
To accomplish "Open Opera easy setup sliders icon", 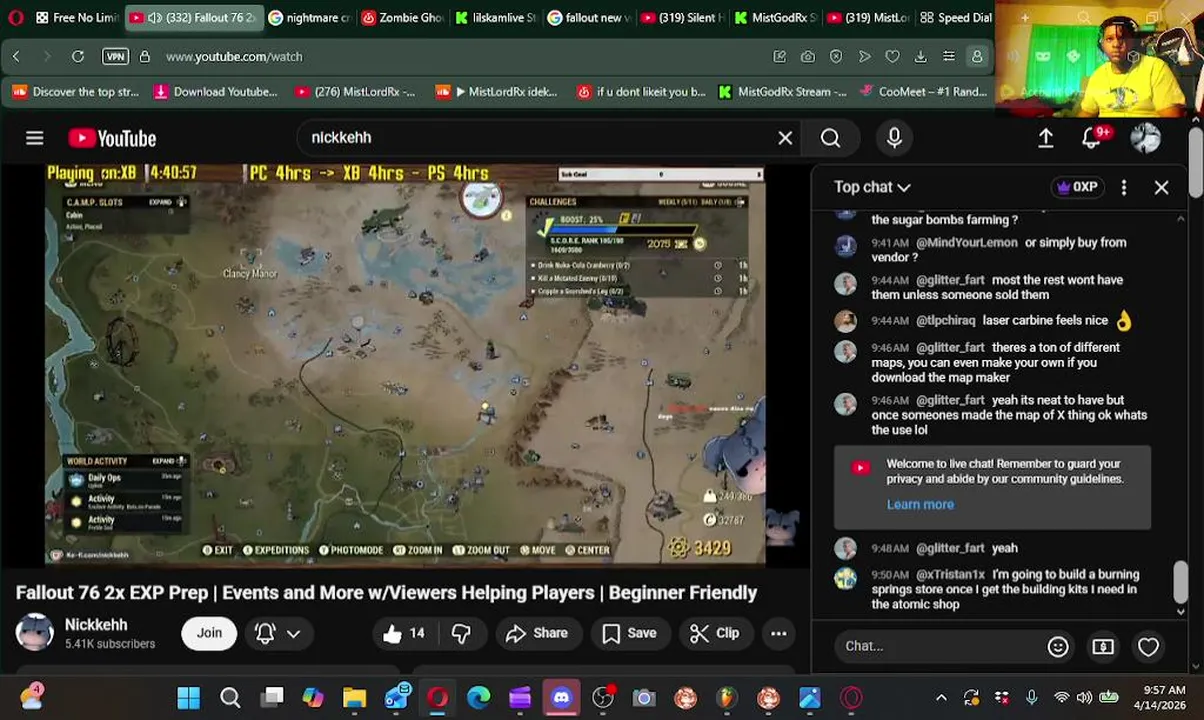I will click(949, 57).
